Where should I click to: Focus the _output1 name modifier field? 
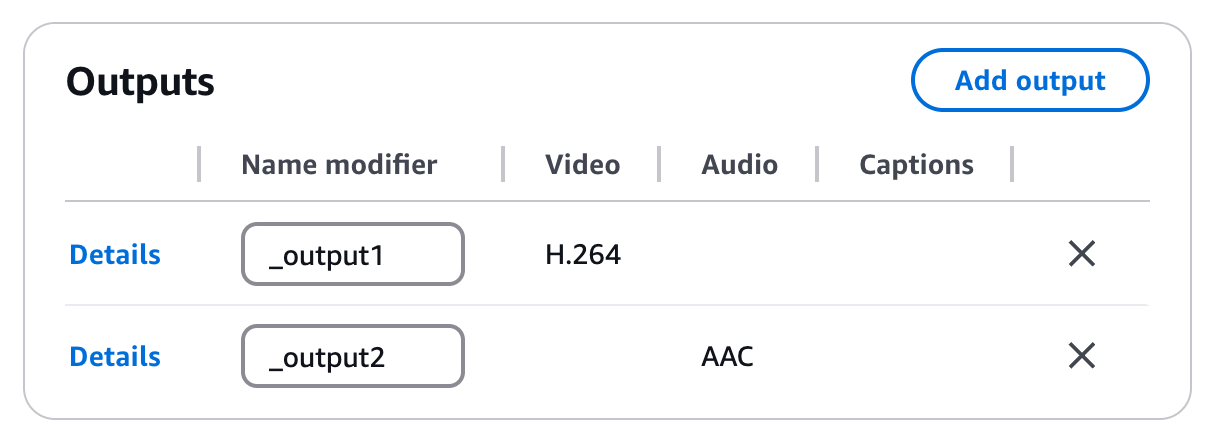tap(352, 255)
